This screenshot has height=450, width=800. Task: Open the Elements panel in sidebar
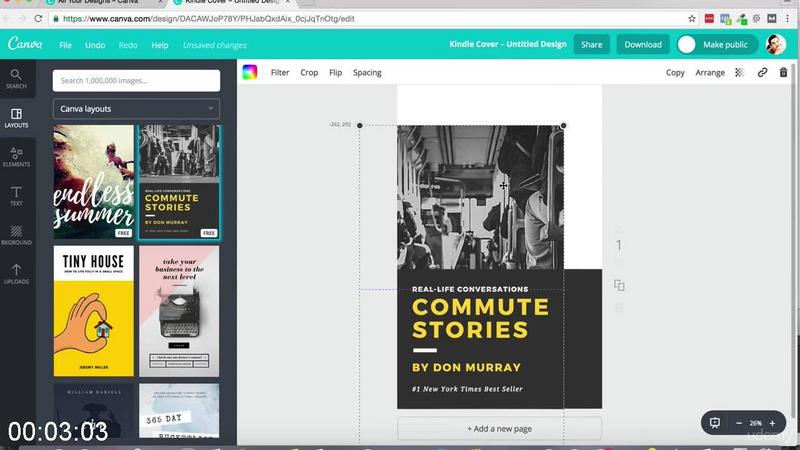(x=16, y=157)
